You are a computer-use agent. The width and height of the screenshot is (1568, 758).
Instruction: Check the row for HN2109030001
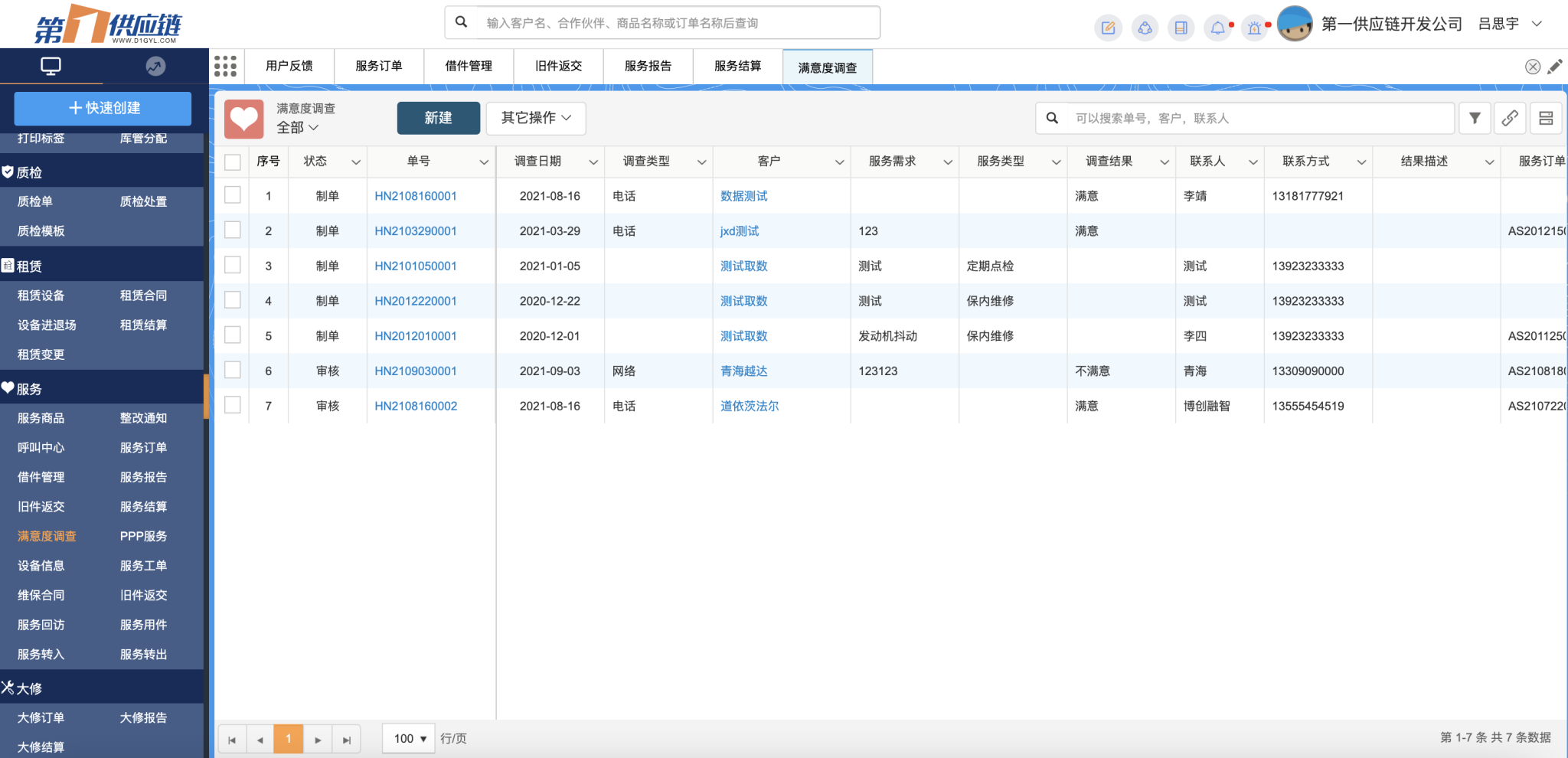tap(233, 370)
